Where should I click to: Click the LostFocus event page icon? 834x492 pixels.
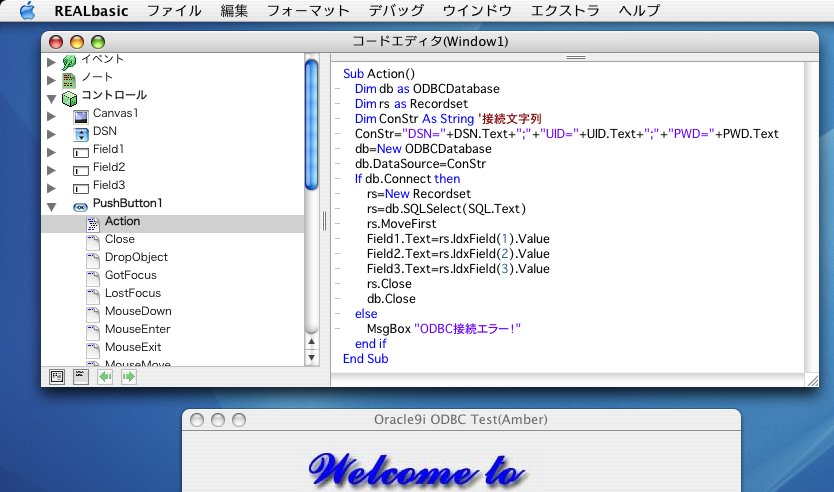click(93, 296)
